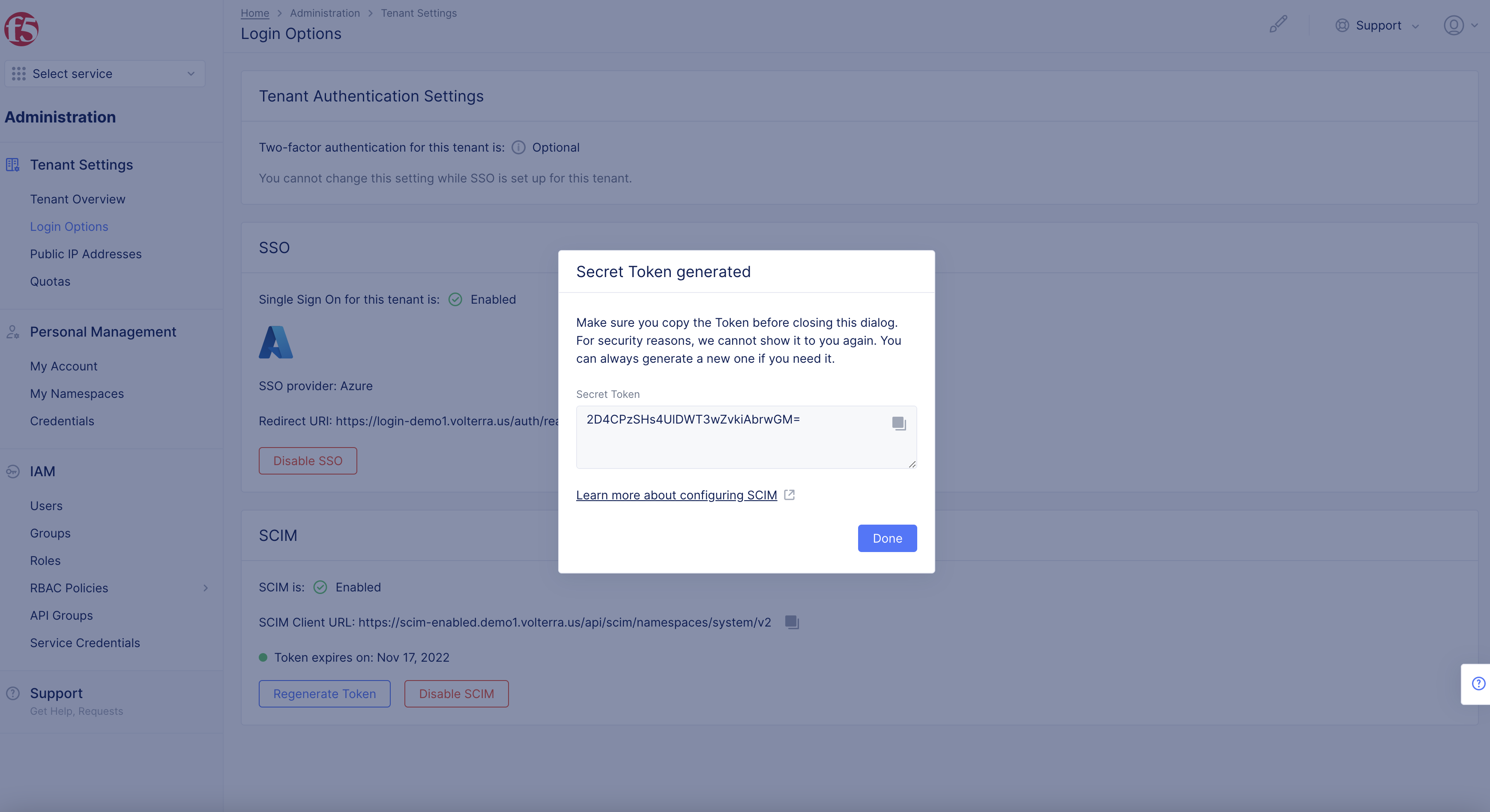Click the Done button

[887, 538]
